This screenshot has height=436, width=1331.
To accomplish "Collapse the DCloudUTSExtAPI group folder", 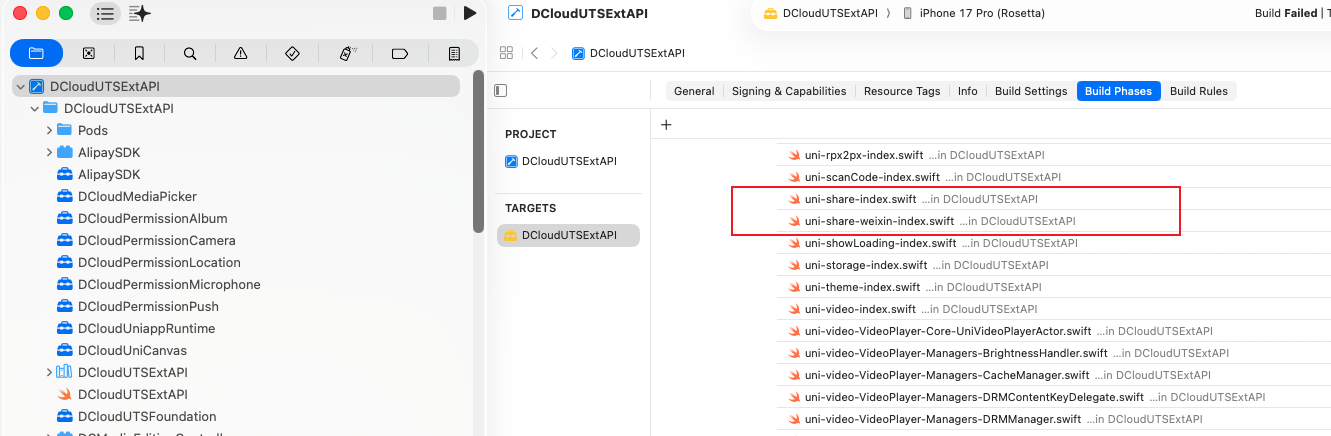I will coord(35,109).
